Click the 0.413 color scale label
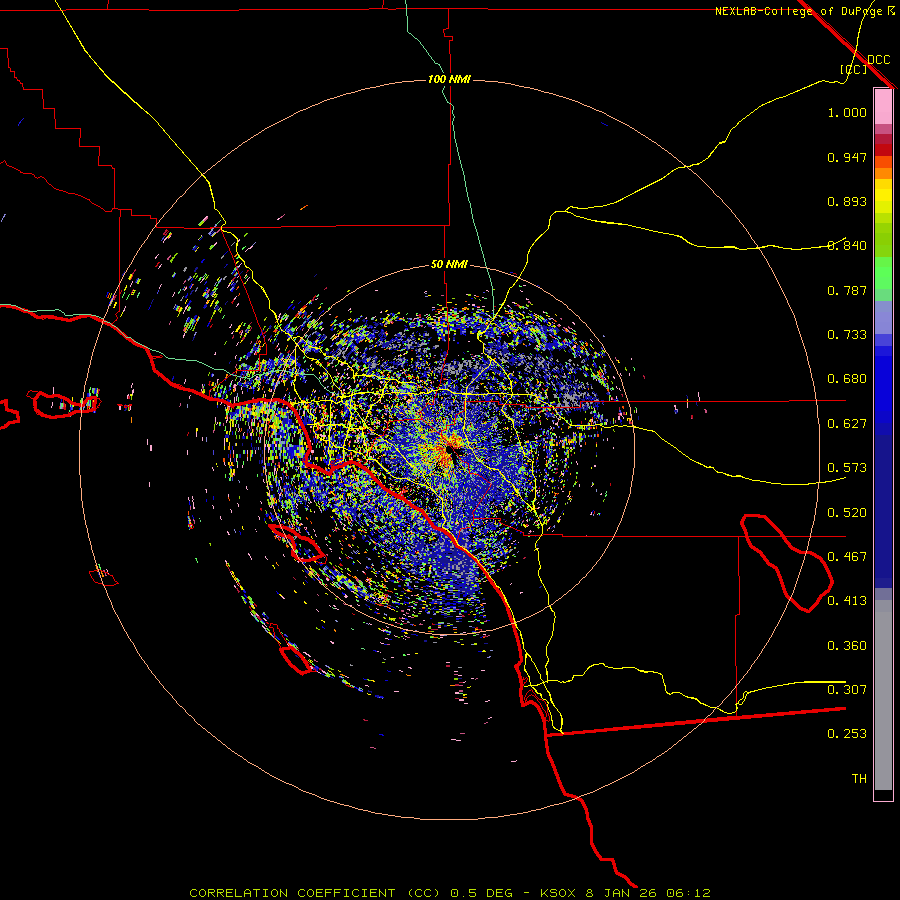This screenshot has width=900, height=900. 847,601
